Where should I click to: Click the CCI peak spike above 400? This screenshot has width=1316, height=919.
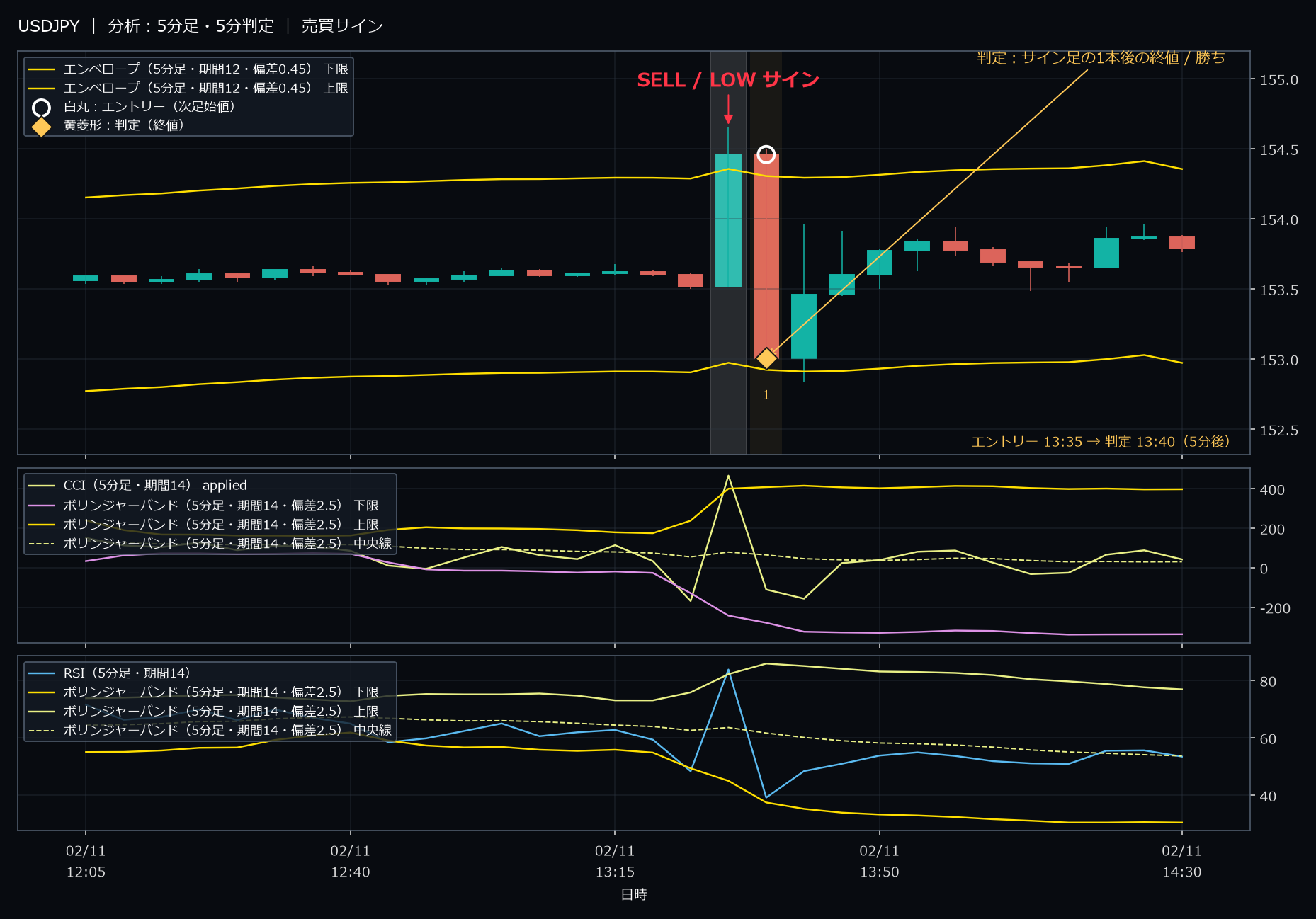(x=728, y=476)
